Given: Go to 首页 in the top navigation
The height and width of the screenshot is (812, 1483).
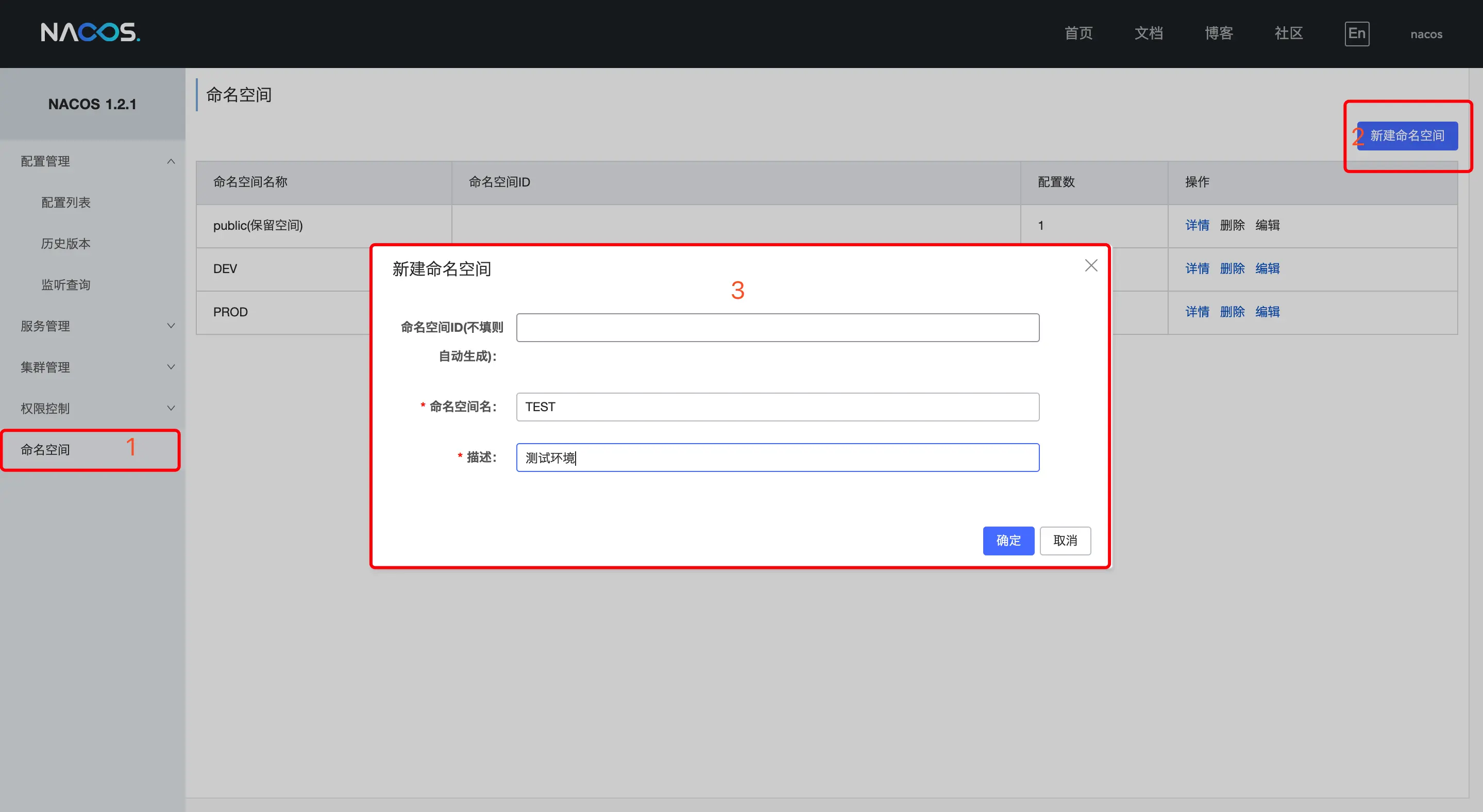Looking at the screenshot, I should (1078, 33).
